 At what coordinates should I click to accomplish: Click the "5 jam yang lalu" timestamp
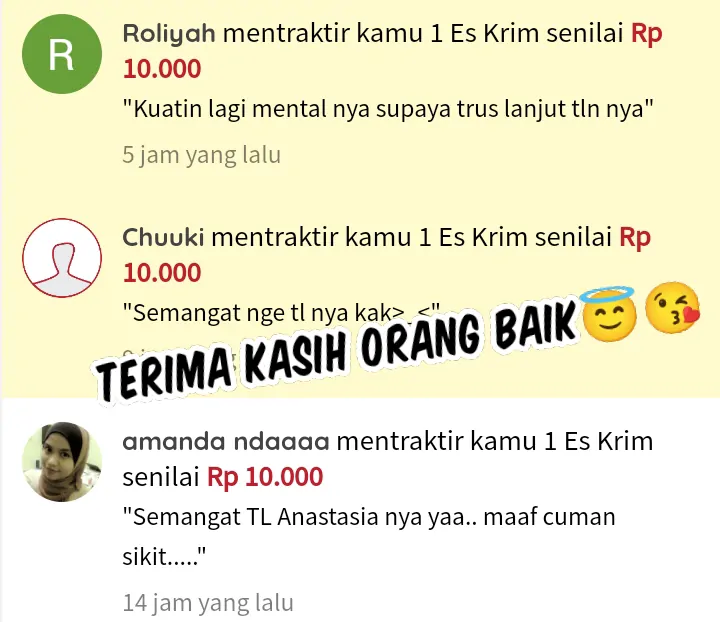click(202, 155)
